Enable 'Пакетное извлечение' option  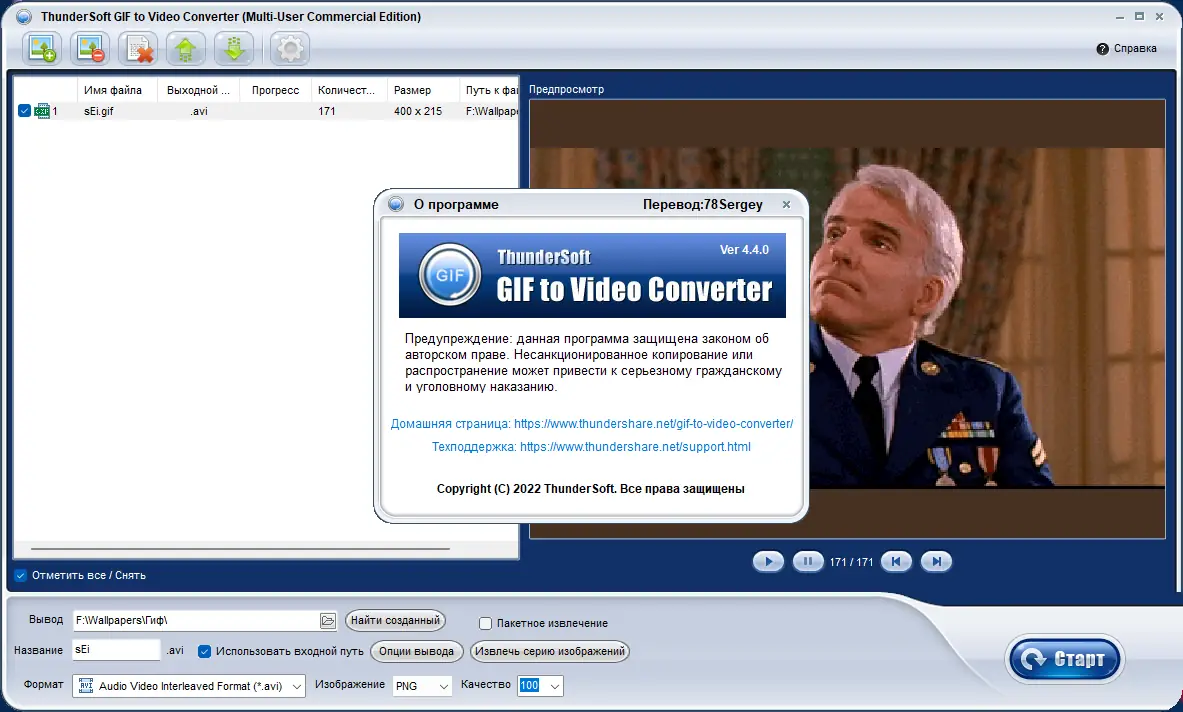coord(485,623)
